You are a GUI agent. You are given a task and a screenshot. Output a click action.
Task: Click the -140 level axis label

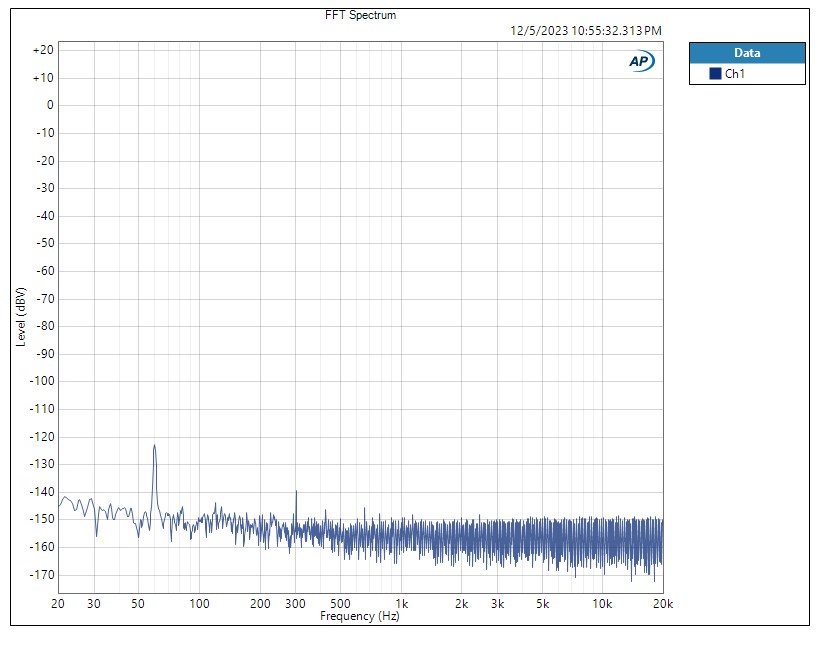click(x=42, y=492)
